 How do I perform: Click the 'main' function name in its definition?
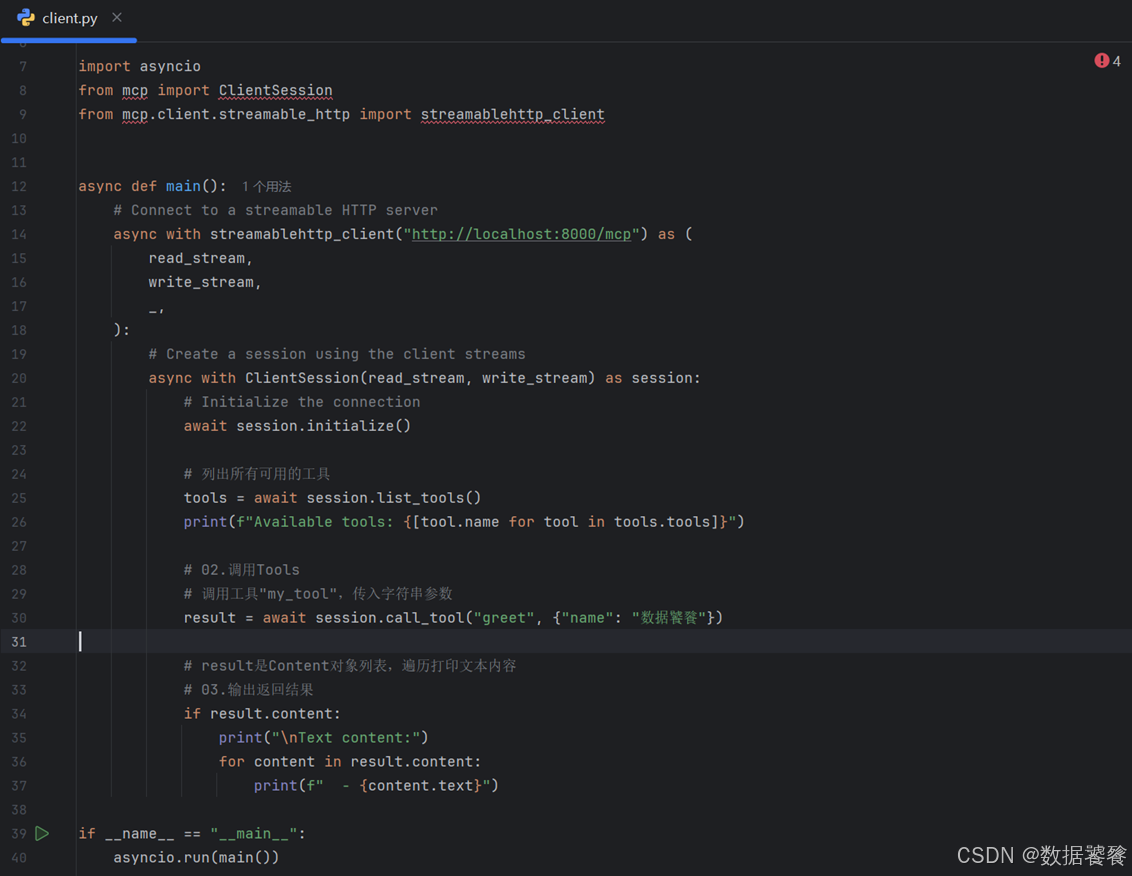pos(183,186)
